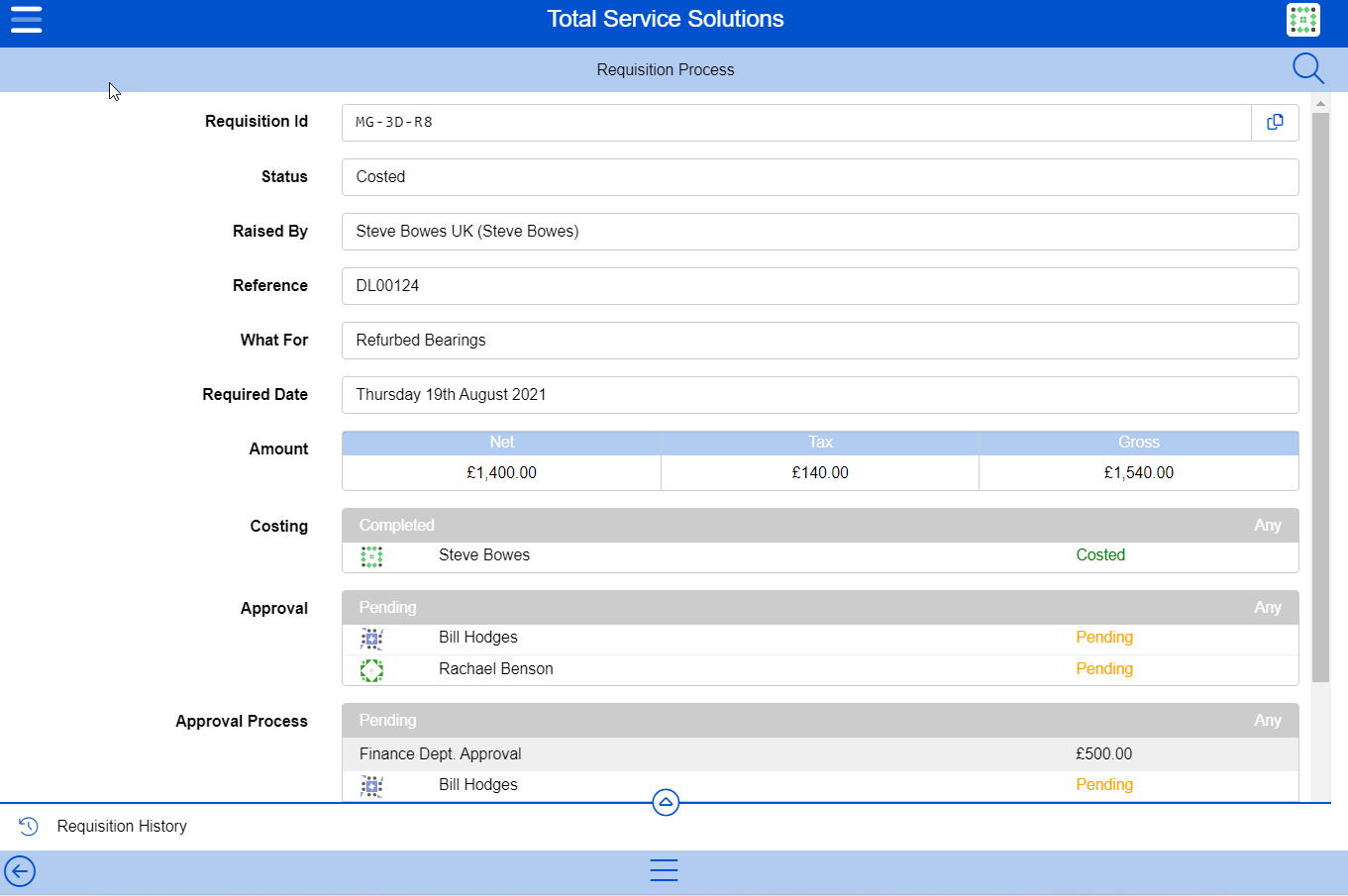Click Rachael Benson avatar icon
This screenshot has width=1348, height=896.
click(x=371, y=670)
